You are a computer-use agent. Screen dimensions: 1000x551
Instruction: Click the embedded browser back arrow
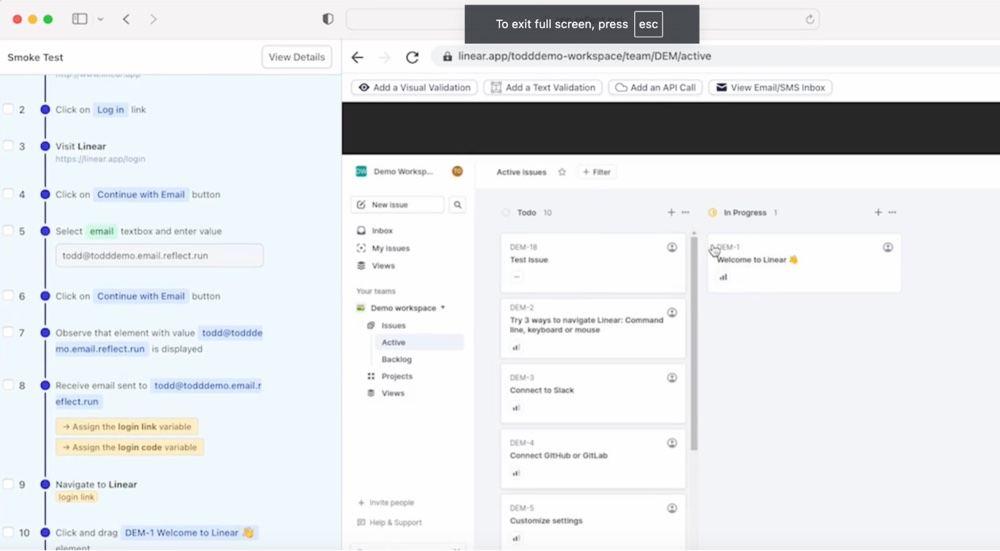(357, 57)
